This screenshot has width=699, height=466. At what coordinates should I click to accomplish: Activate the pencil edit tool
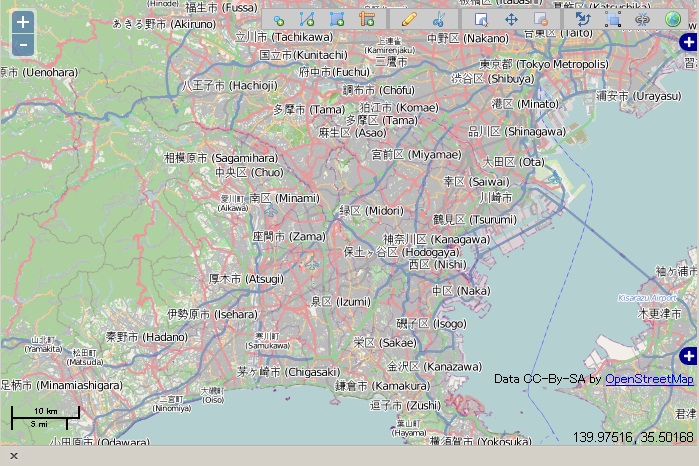(408, 19)
